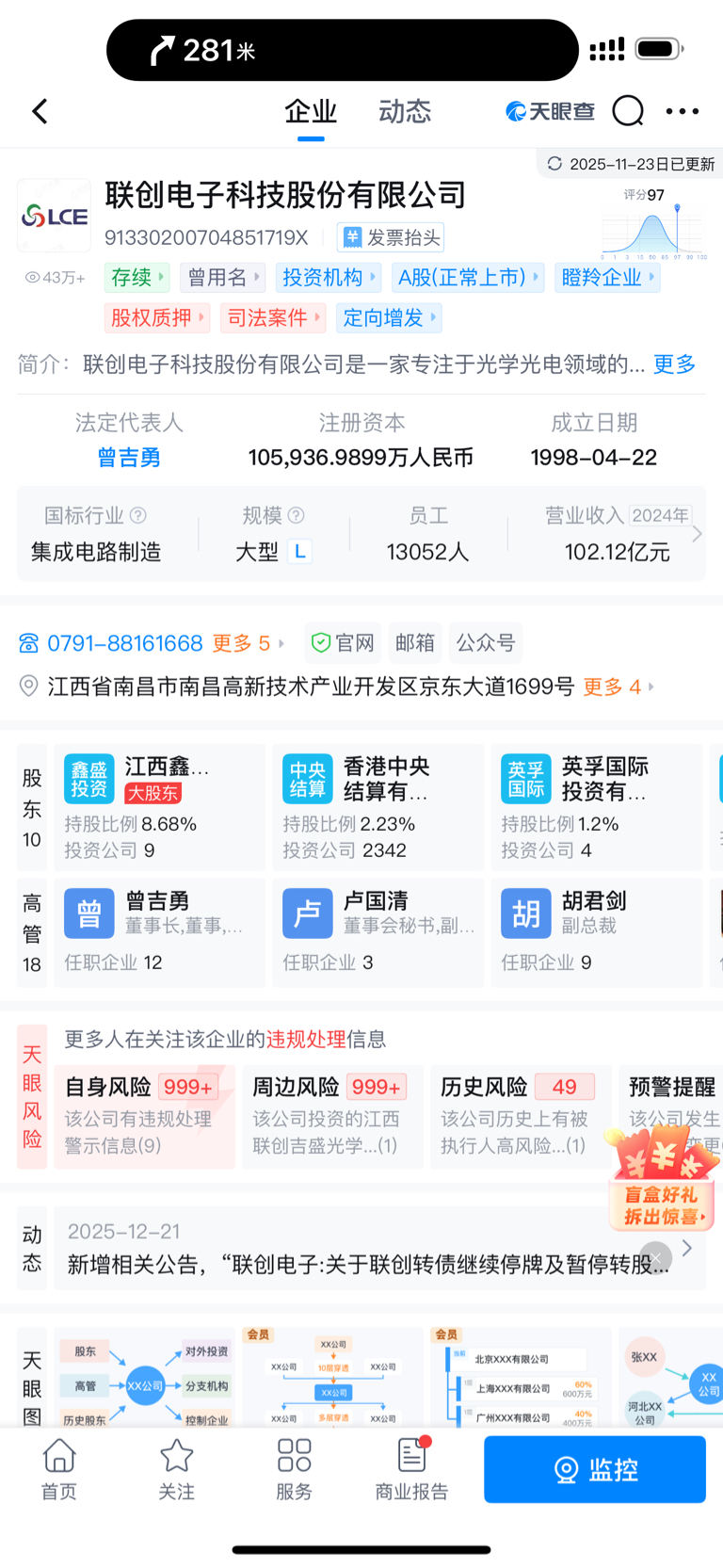Open the 营业收入 chevron arrow
This screenshot has height=1568, width=723.
(697, 534)
